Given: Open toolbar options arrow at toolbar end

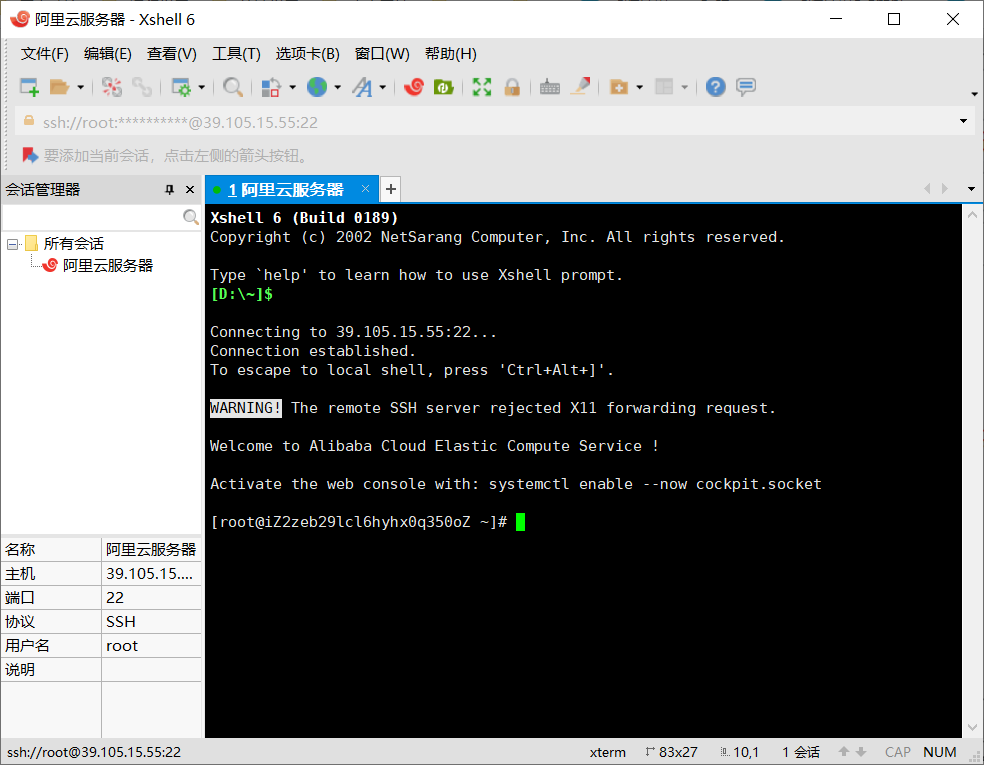Looking at the screenshot, I should [x=974, y=94].
